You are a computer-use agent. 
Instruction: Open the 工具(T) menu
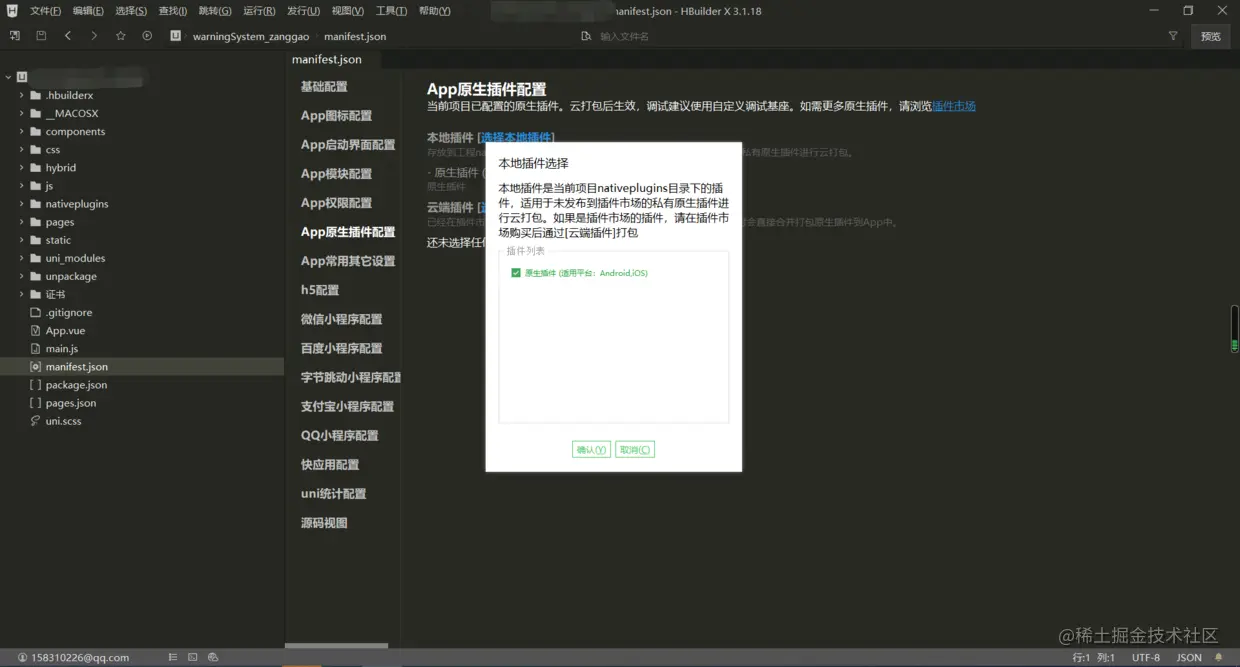tap(391, 11)
